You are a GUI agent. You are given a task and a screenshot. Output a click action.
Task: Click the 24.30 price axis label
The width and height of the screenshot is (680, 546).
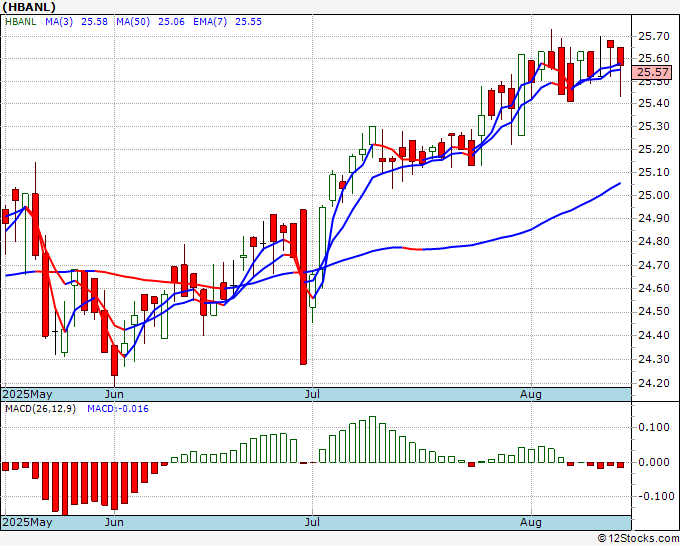[x=654, y=360]
